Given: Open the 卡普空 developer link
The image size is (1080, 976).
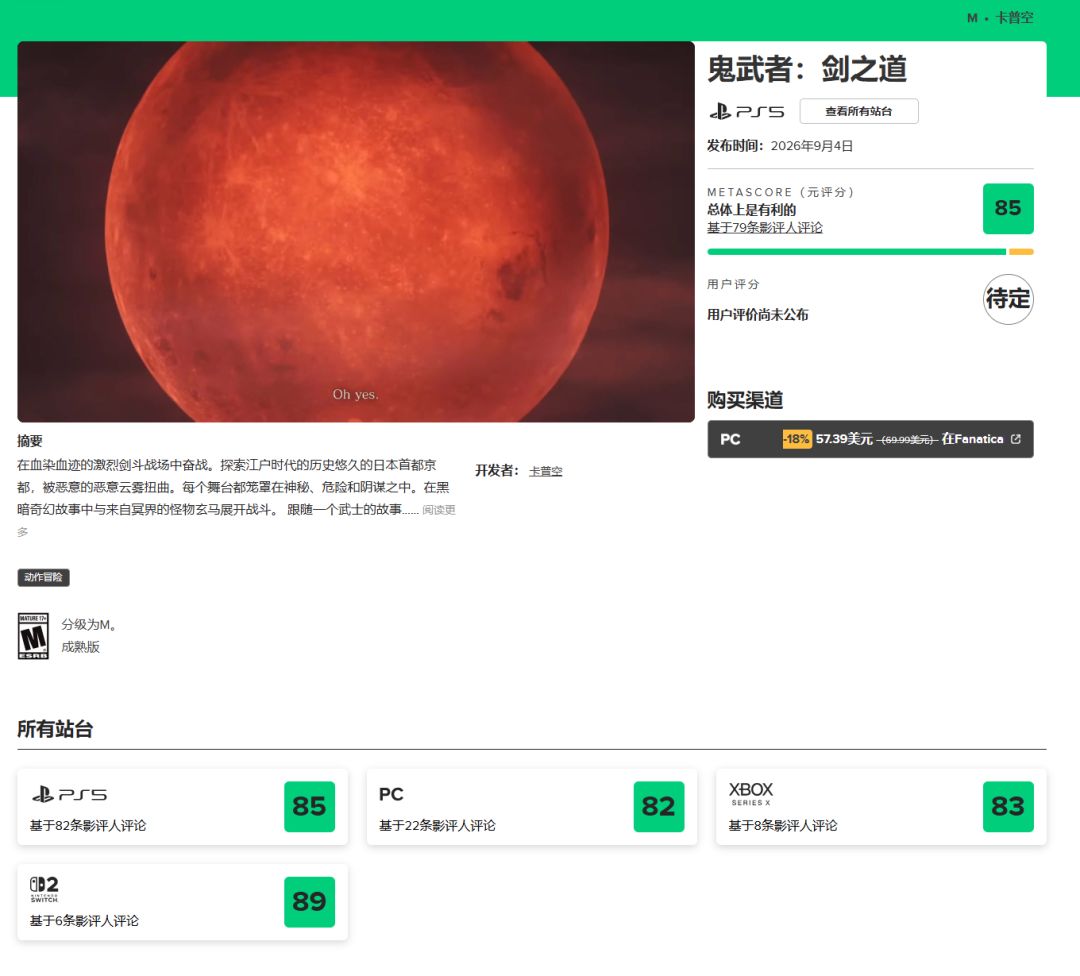Looking at the screenshot, I should 546,471.
